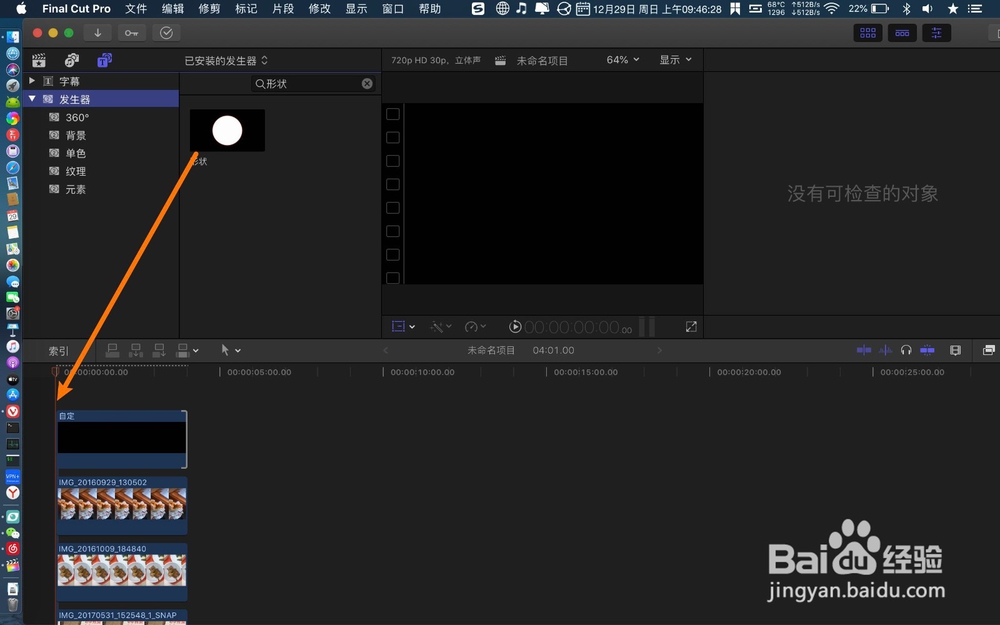The image size is (1000, 625).
Task: Select the 单色 generator category
Action: click(76, 153)
